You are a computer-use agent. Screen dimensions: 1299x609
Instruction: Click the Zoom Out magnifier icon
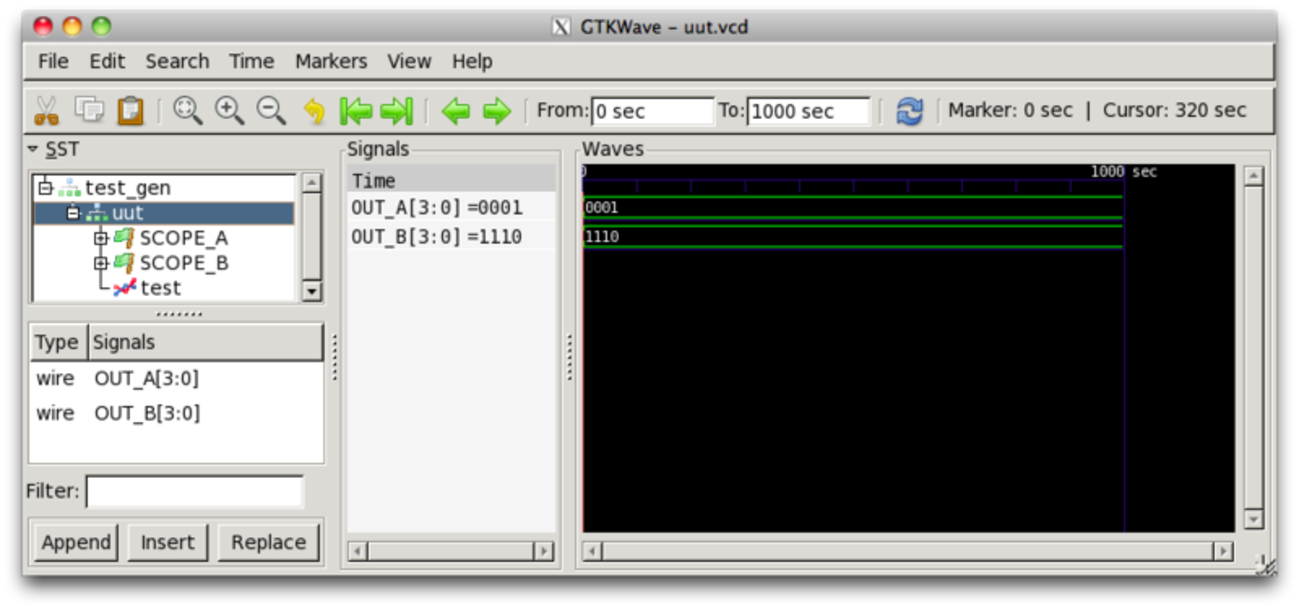tap(271, 110)
